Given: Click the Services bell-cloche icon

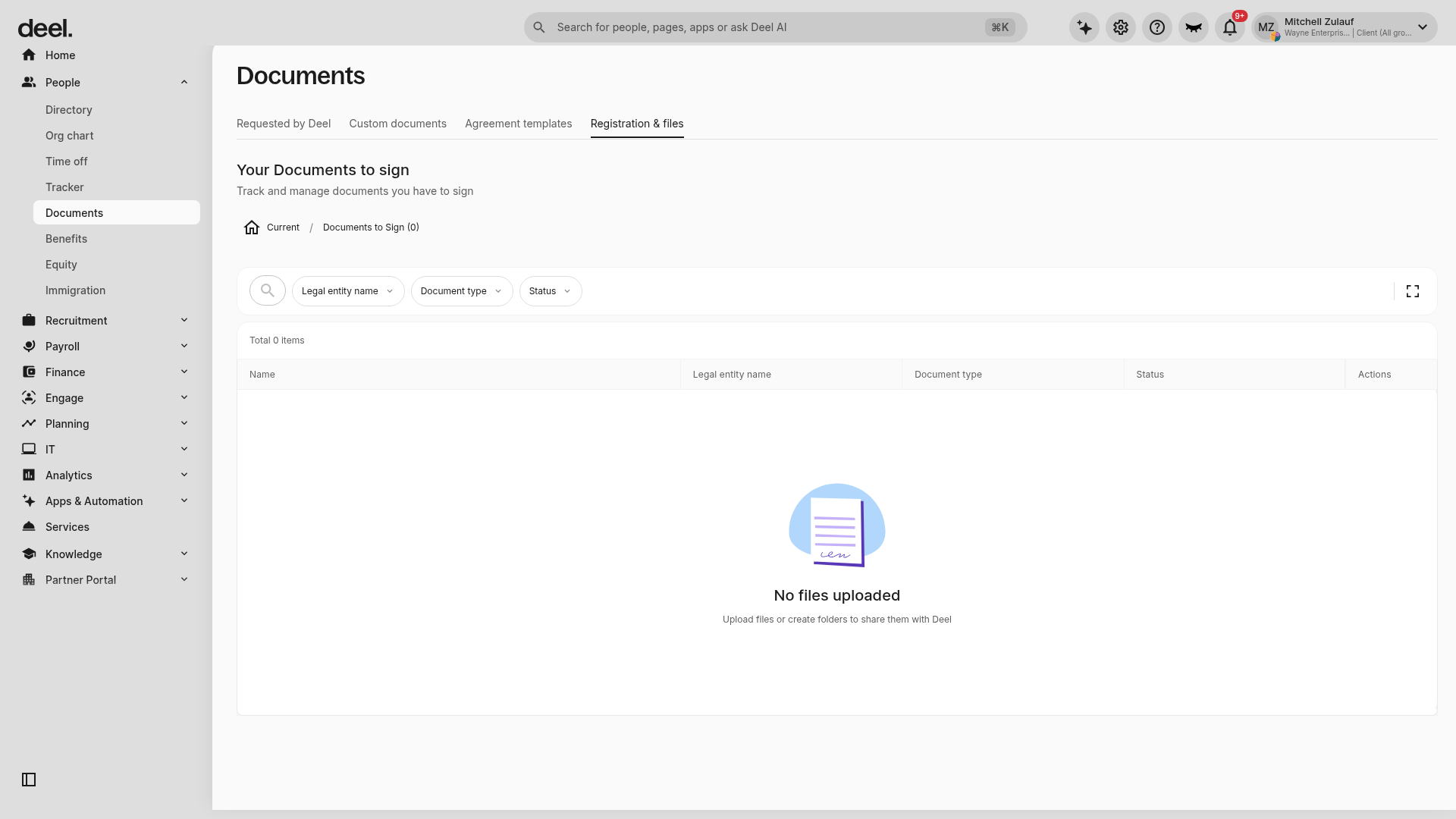Looking at the screenshot, I should tap(29, 527).
